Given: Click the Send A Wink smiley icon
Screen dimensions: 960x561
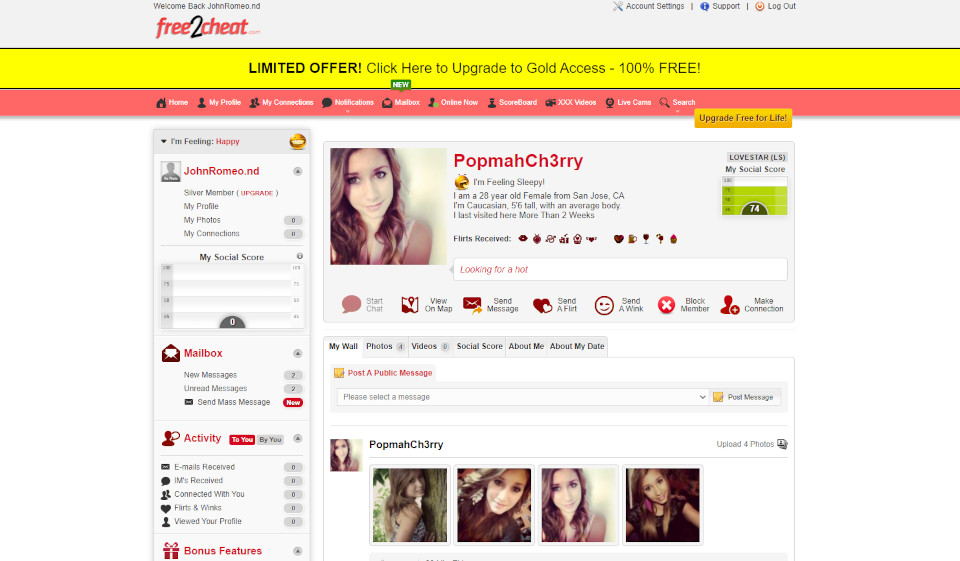Looking at the screenshot, I should [604, 305].
